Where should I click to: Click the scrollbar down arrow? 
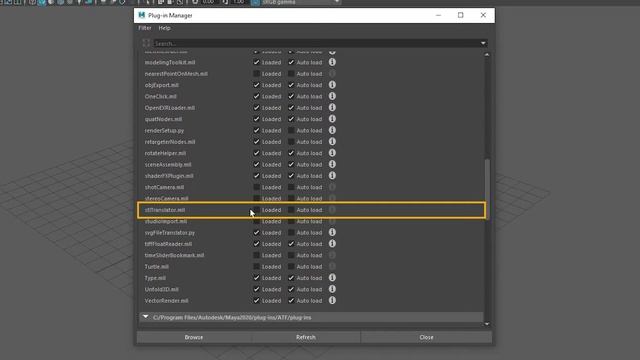click(x=487, y=324)
